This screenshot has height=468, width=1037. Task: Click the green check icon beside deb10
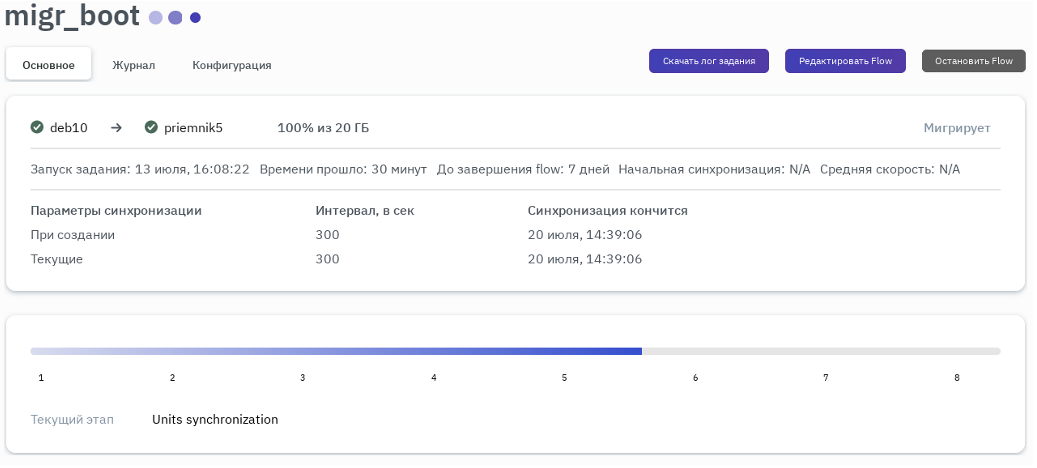tap(37, 127)
